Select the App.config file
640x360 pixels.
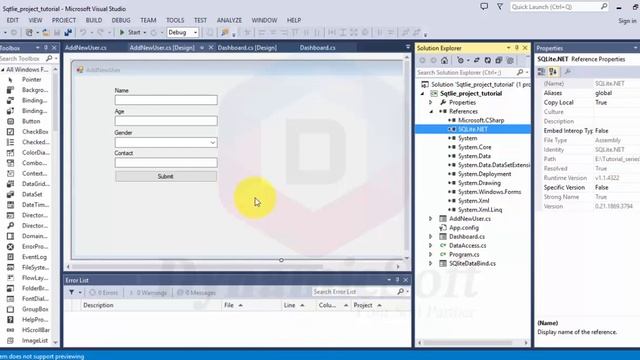click(464, 228)
